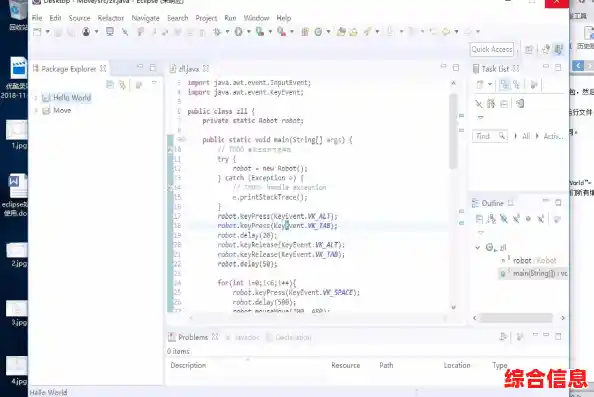Image resolution: width=594 pixels, height=397 pixels.
Task: Click the New Task icon in Task List
Action: pyautogui.click(x=480, y=84)
